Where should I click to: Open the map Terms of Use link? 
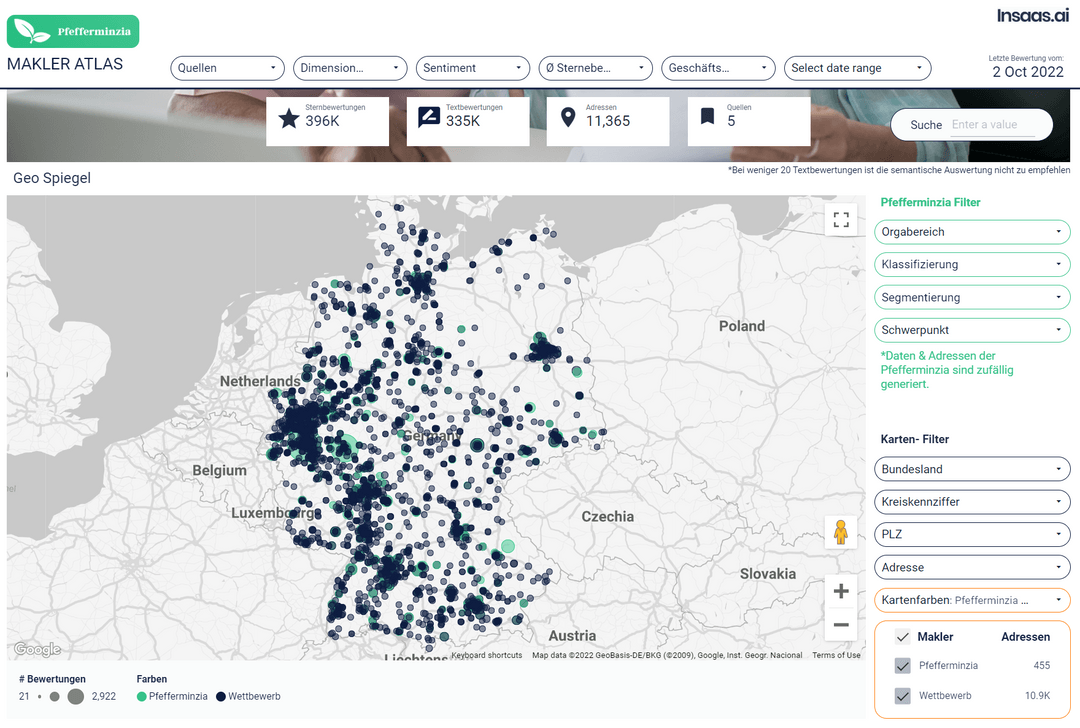[836, 655]
